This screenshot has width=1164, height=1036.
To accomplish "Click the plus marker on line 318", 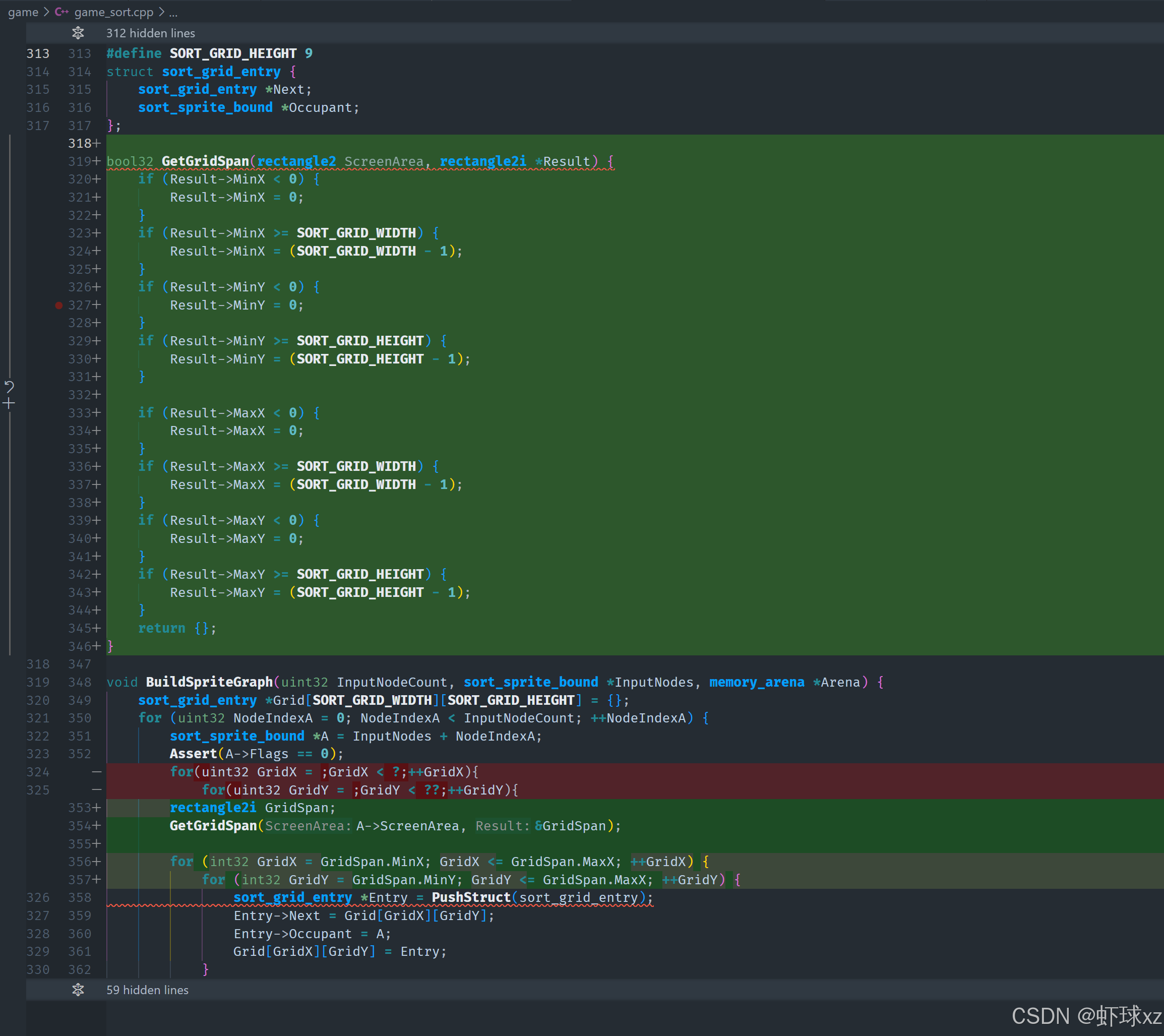I will point(97,144).
